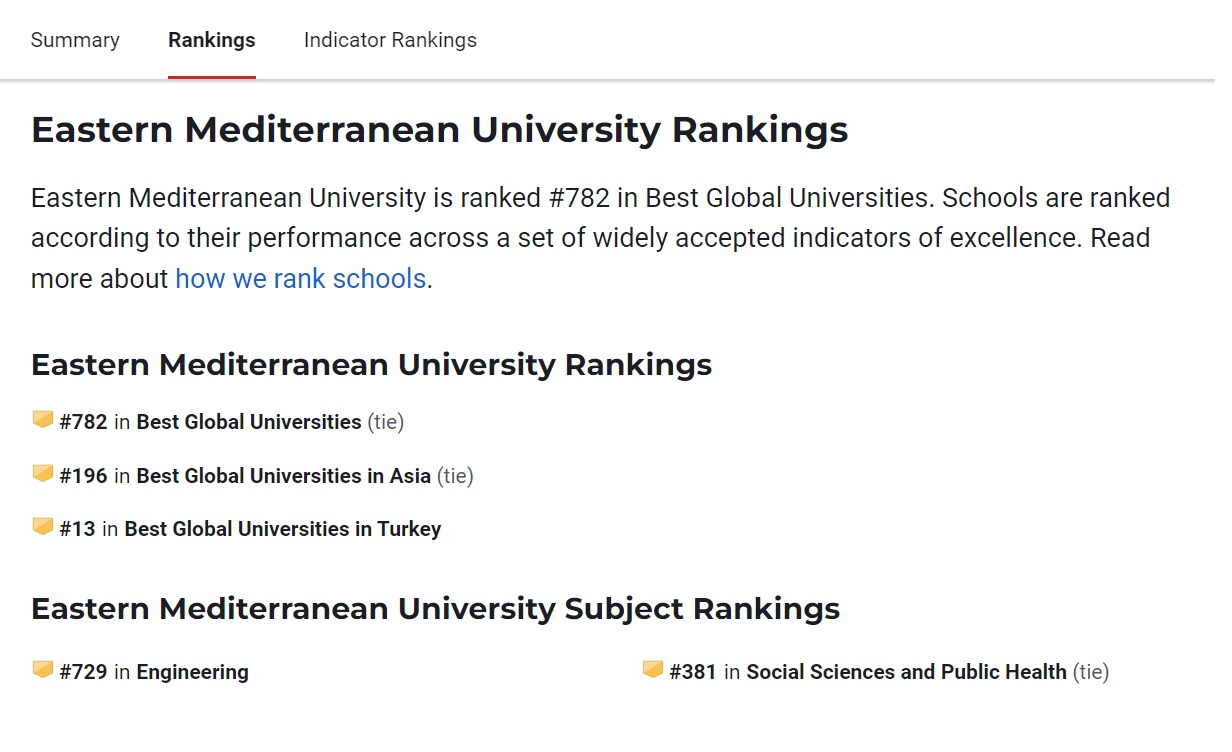1232x752 pixels.
Task: Open the 'how we rank schools' link
Action: (300, 278)
